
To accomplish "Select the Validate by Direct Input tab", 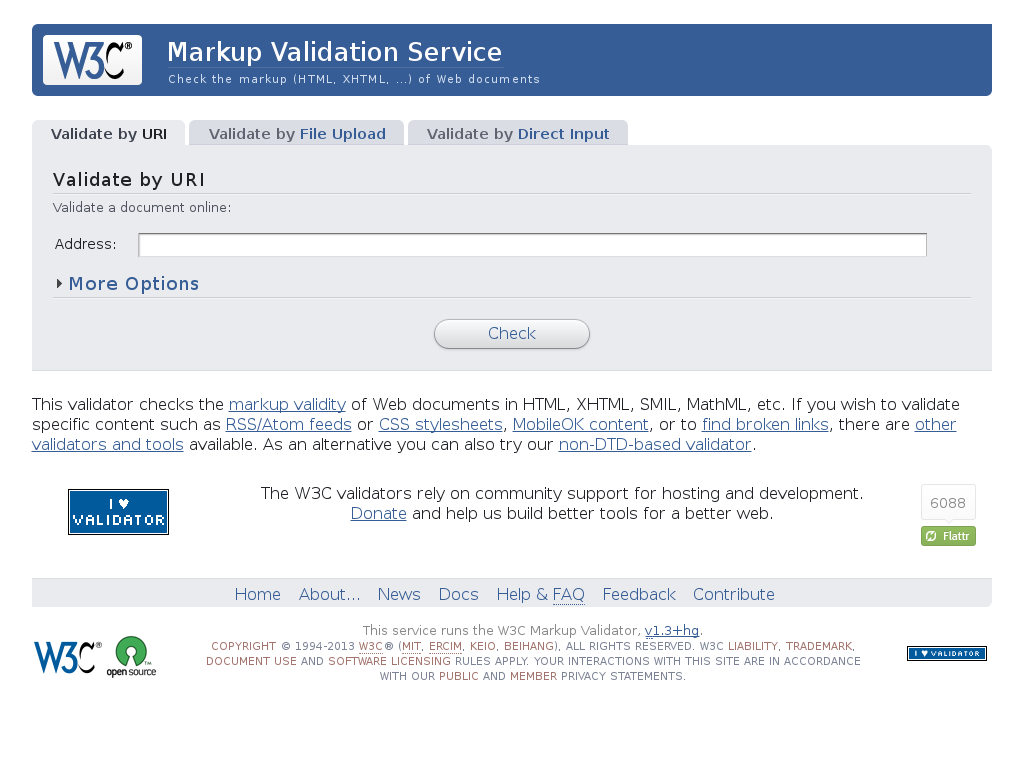I will tap(518, 134).
